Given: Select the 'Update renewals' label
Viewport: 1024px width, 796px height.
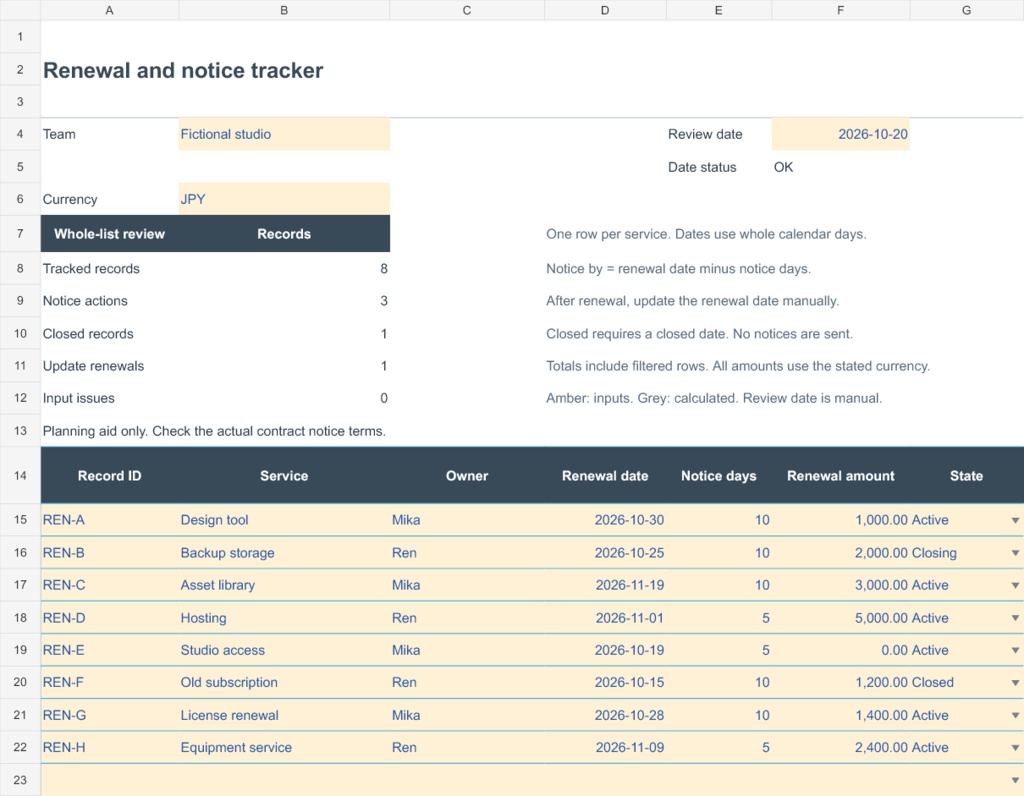Looking at the screenshot, I should pyautogui.click(x=109, y=366).
